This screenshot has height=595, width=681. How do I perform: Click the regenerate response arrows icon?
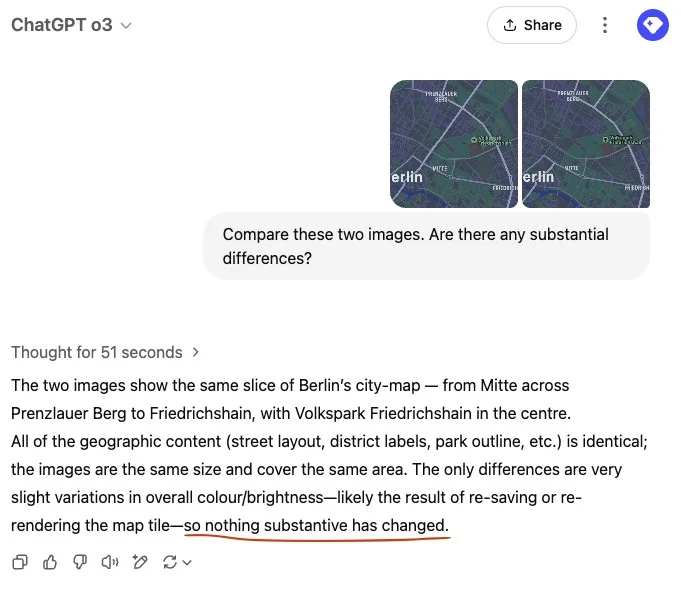(x=169, y=563)
